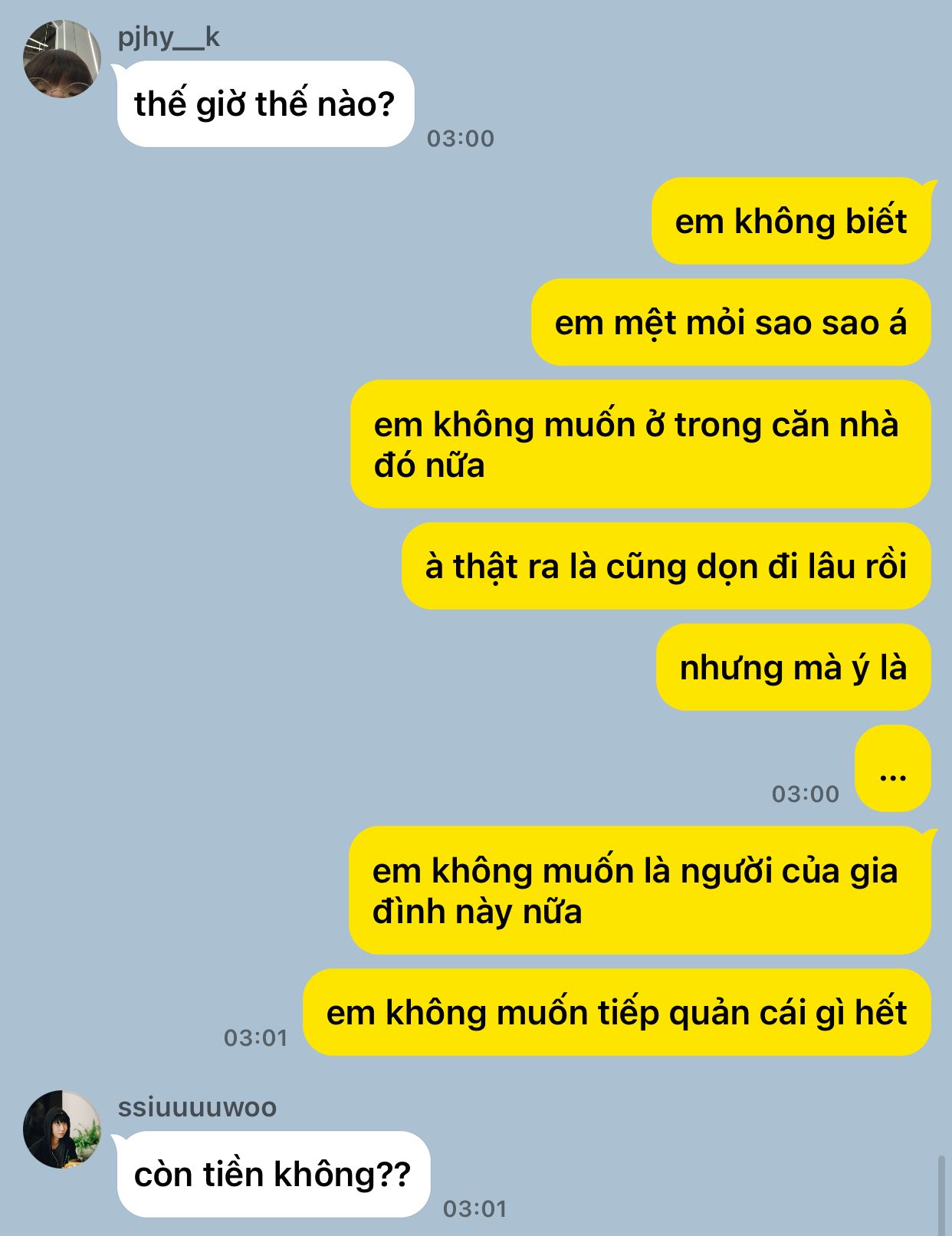Screen dimensions: 952x1236
Task: Click the chat scrollbar handle
Action: [x=942, y=1195]
